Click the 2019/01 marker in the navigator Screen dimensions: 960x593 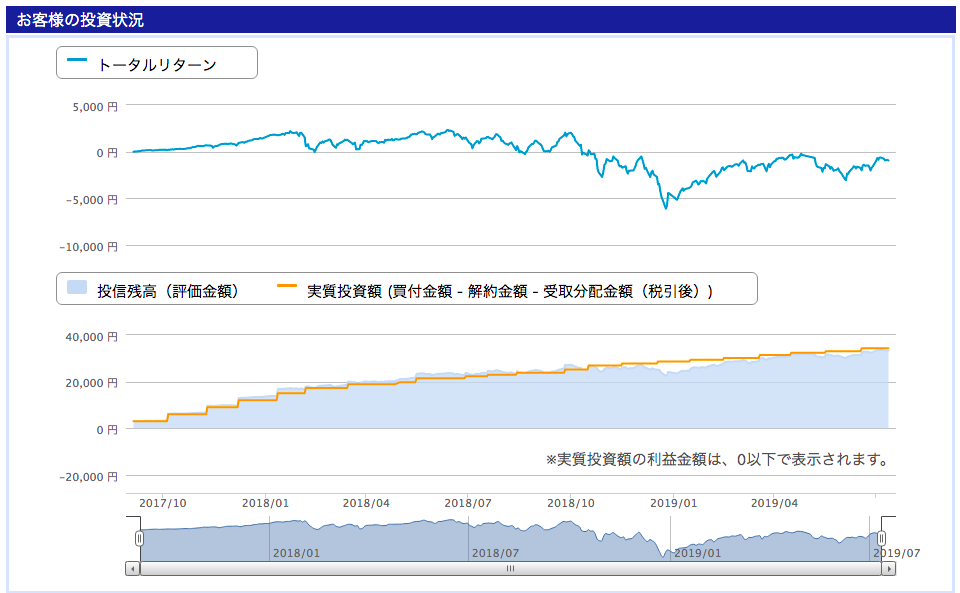pyautogui.click(x=697, y=553)
